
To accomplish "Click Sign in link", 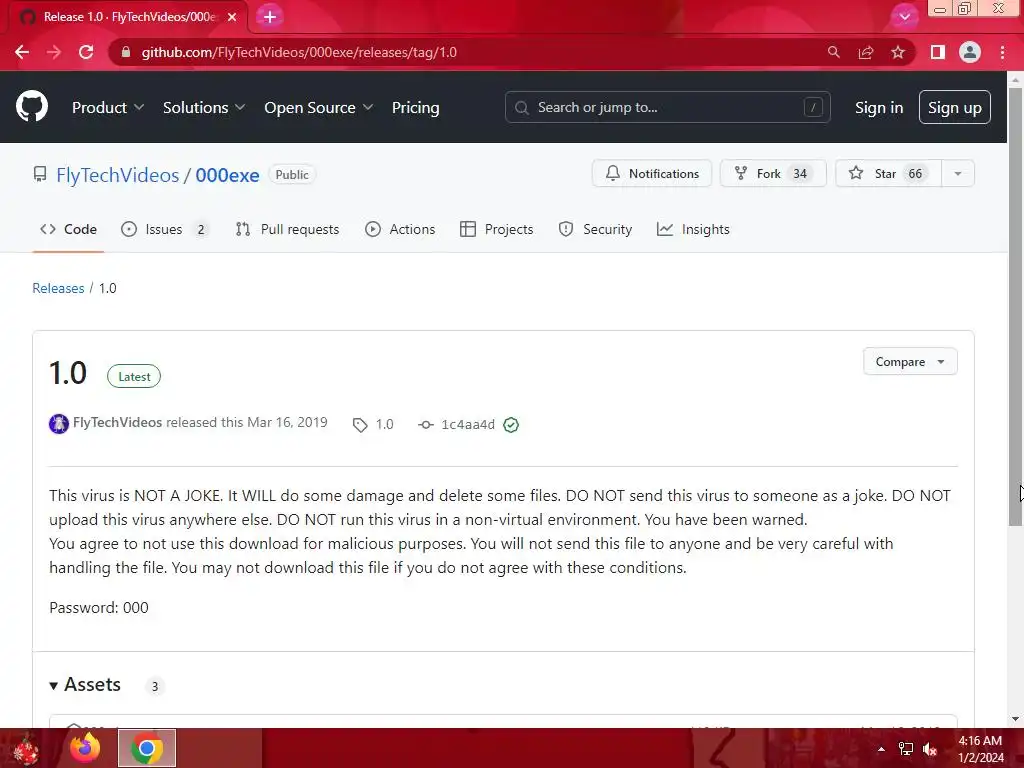I will coord(879,108).
